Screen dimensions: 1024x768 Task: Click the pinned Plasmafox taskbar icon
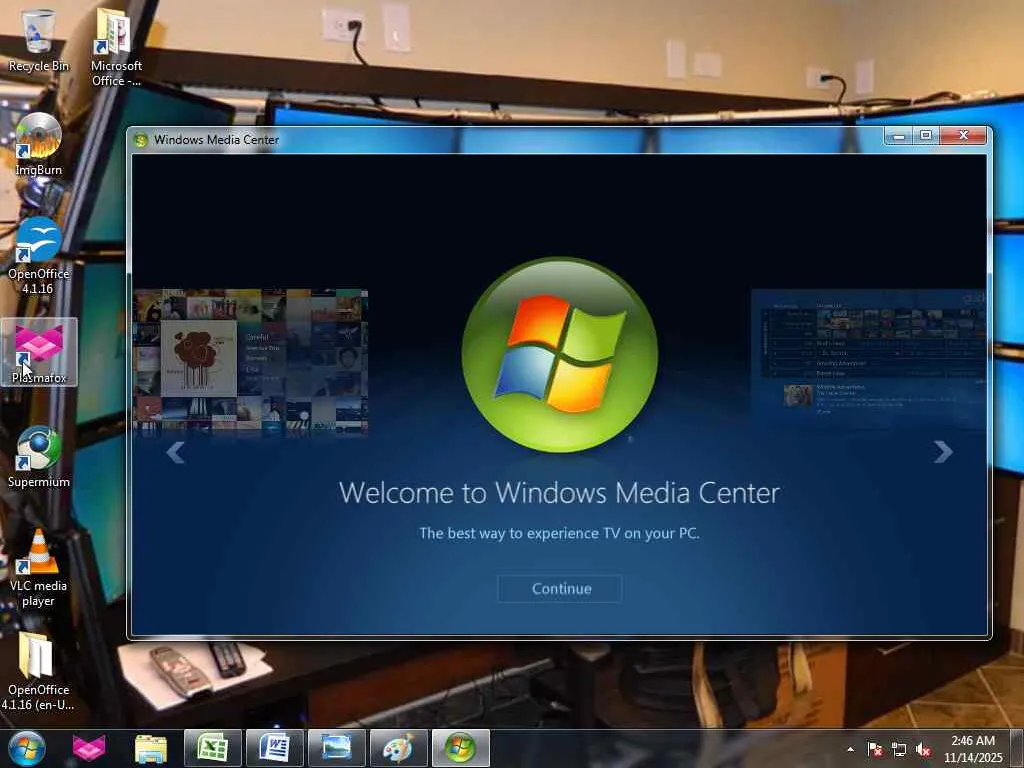point(89,748)
